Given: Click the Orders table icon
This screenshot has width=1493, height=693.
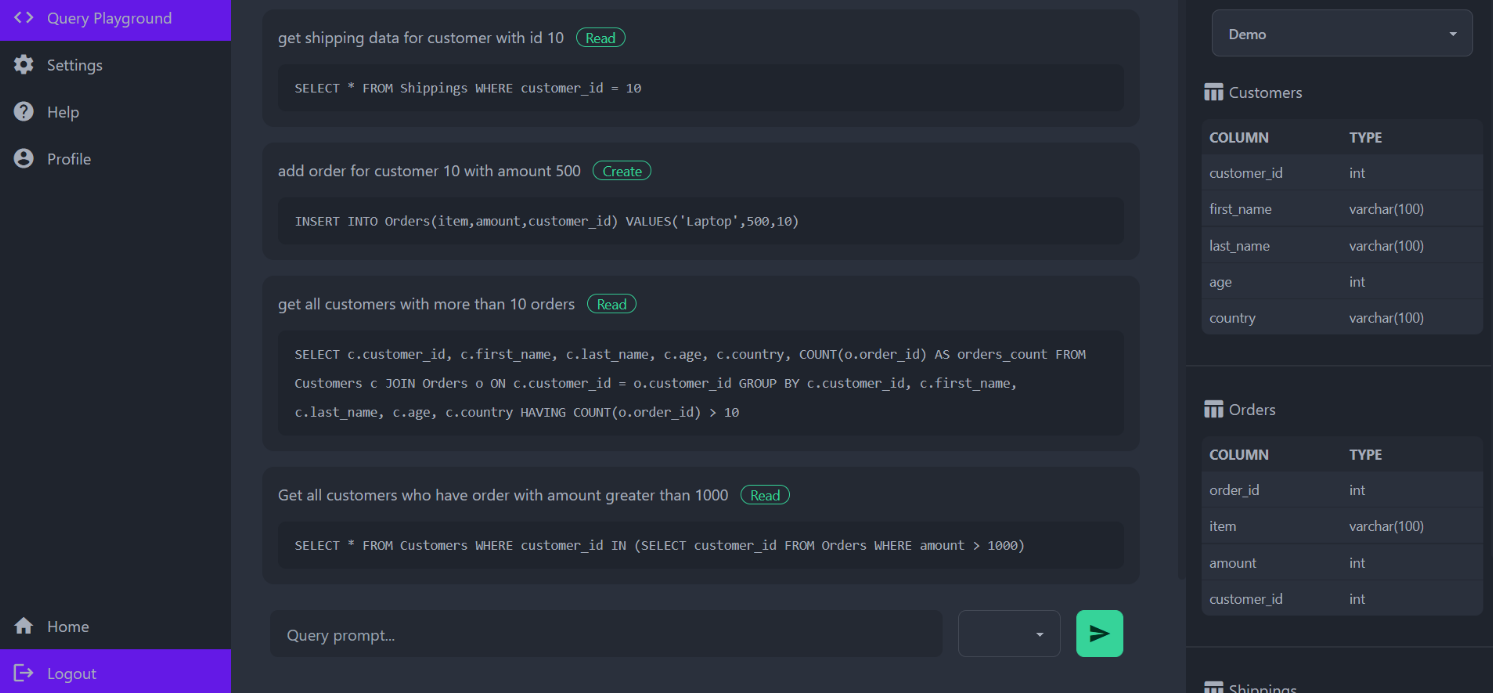Looking at the screenshot, I should [x=1214, y=410].
